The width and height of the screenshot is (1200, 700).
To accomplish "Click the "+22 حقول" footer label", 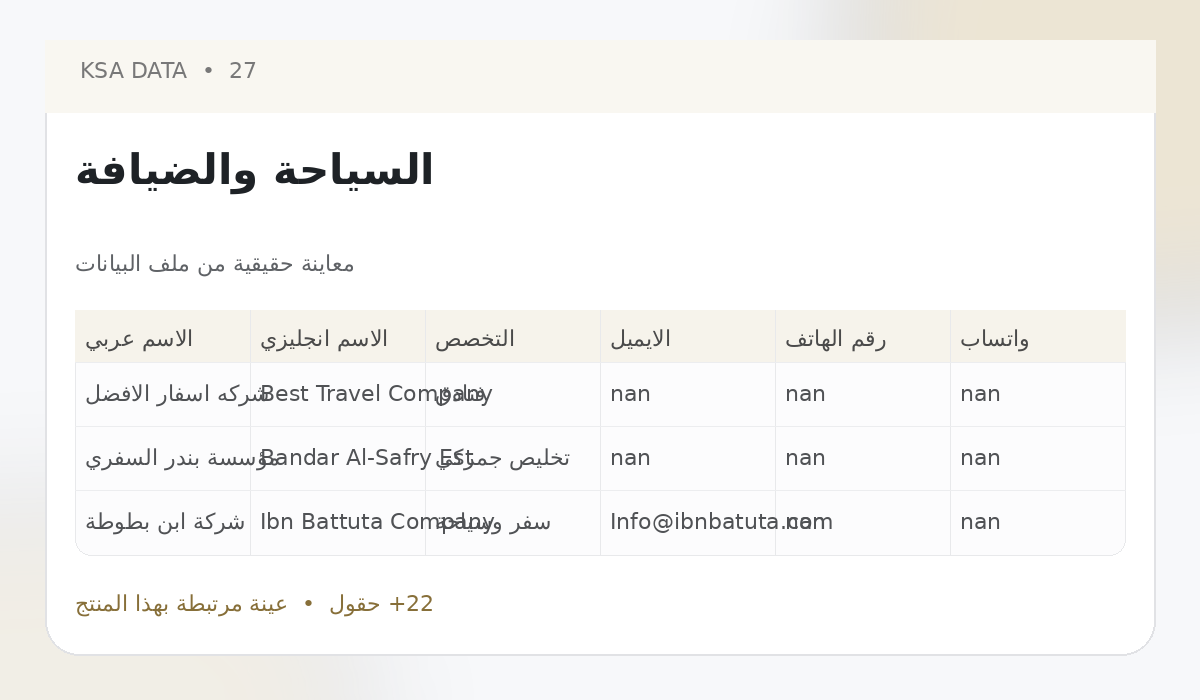I will (381, 605).
